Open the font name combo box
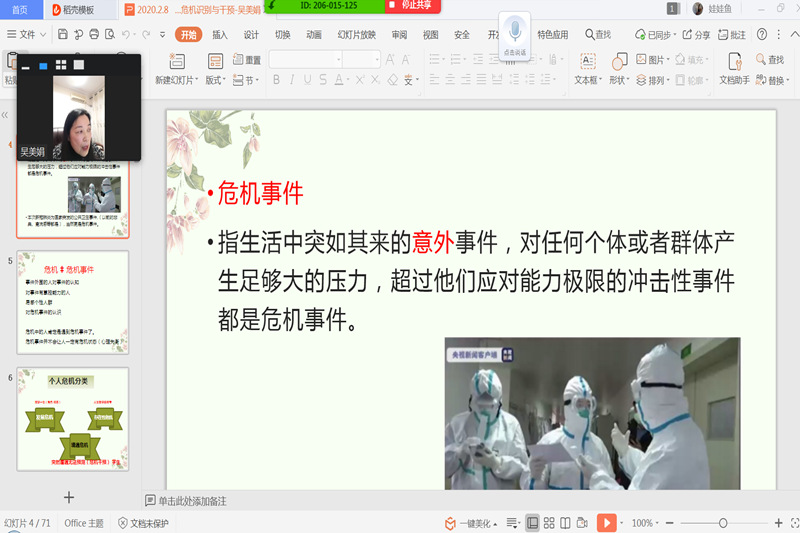Image resolution: width=800 pixels, height=533 pixels. (x=306, y=60)
